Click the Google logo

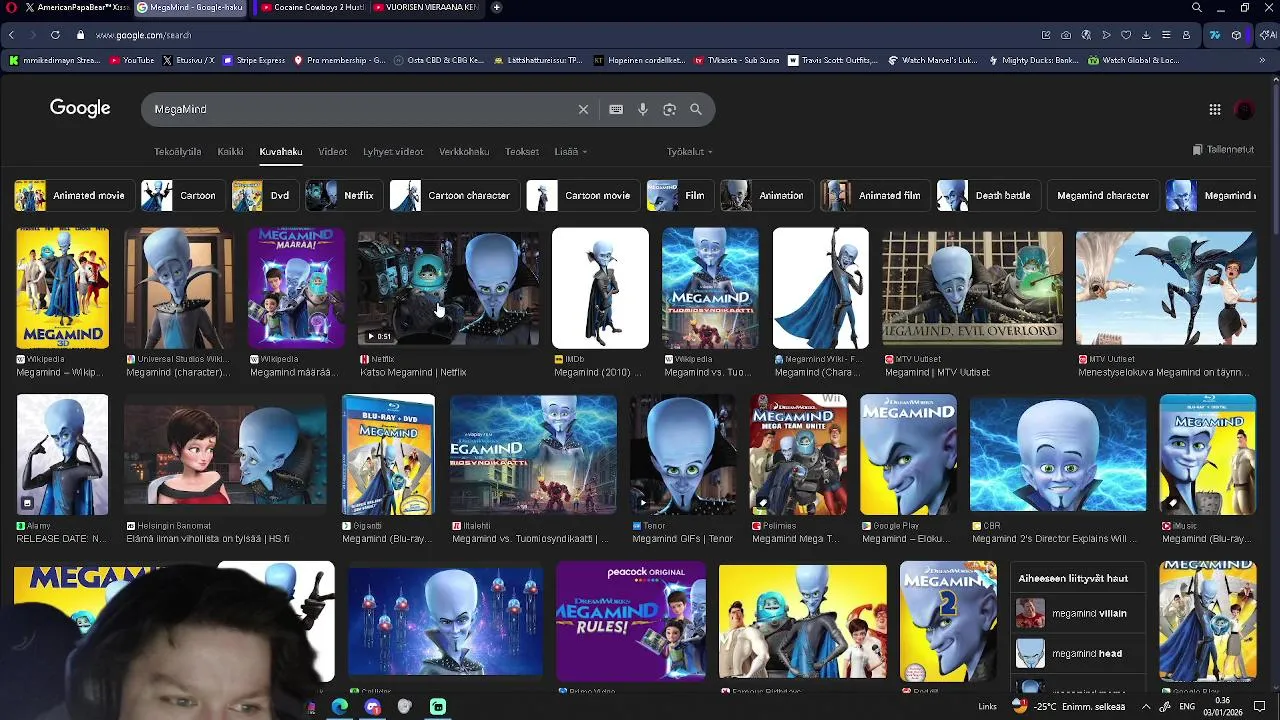[80, 108]
